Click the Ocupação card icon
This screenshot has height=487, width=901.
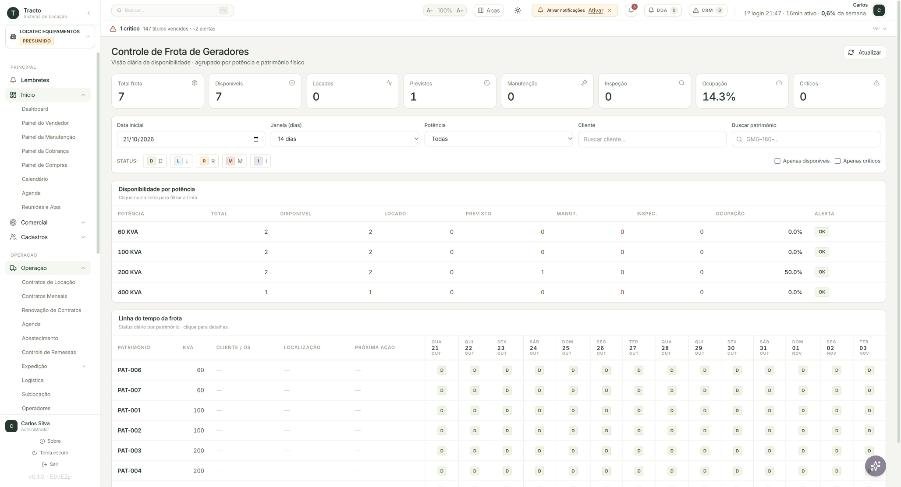click(x=779, y=83)
